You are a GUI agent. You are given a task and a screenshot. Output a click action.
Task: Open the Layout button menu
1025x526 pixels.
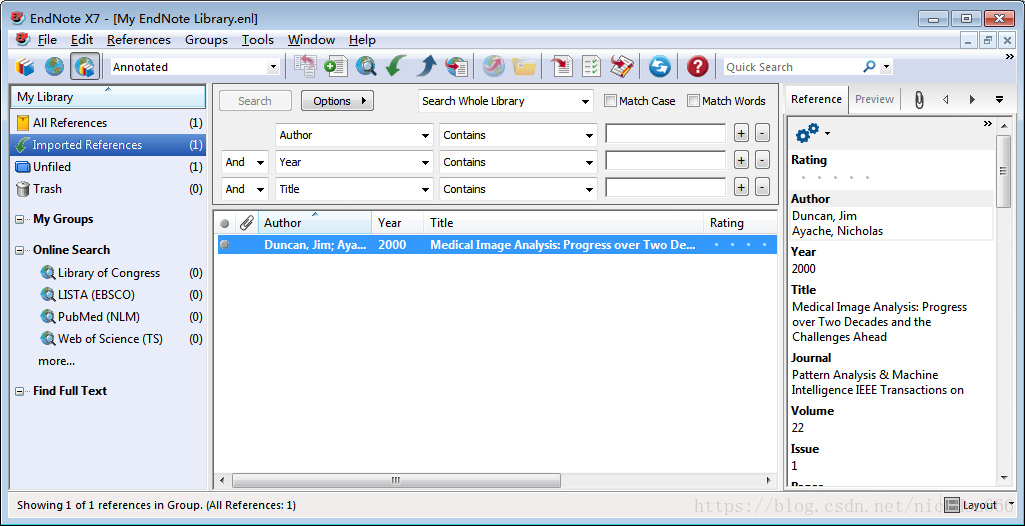pyautogui.click(x=979, y=505)
